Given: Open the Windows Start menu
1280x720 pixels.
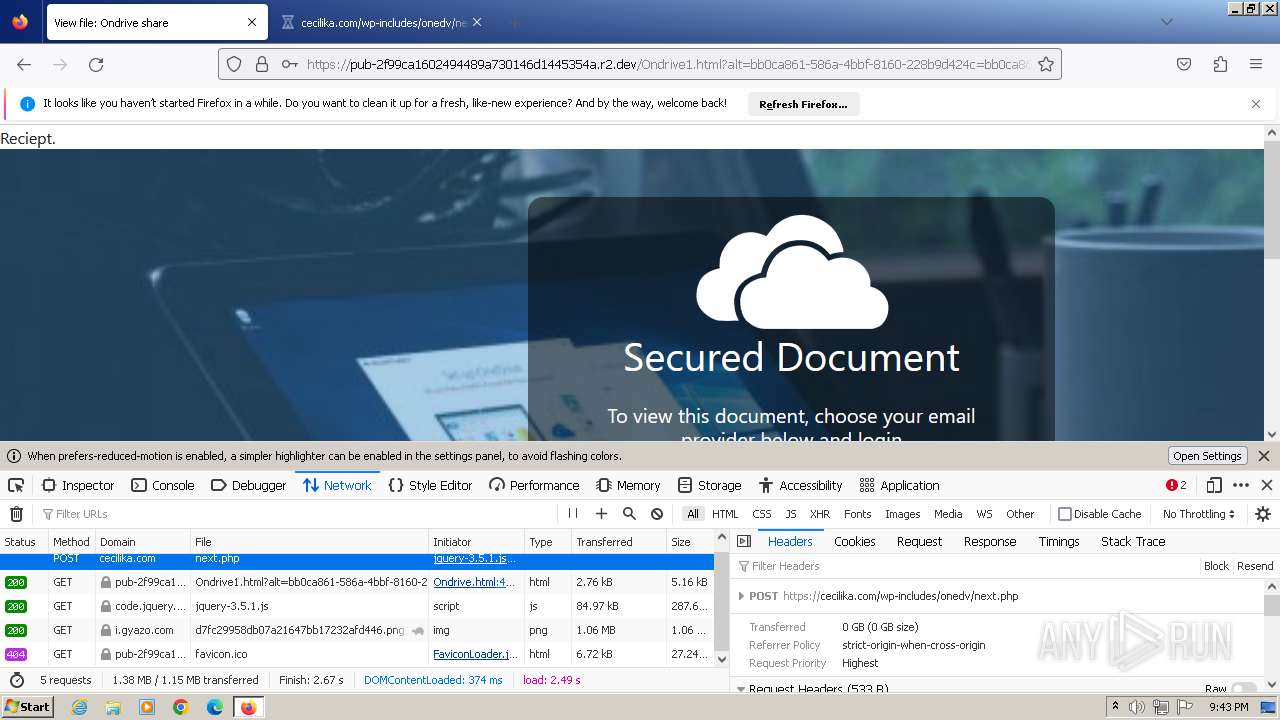Looking at the screenshot, I should (27, 707).
